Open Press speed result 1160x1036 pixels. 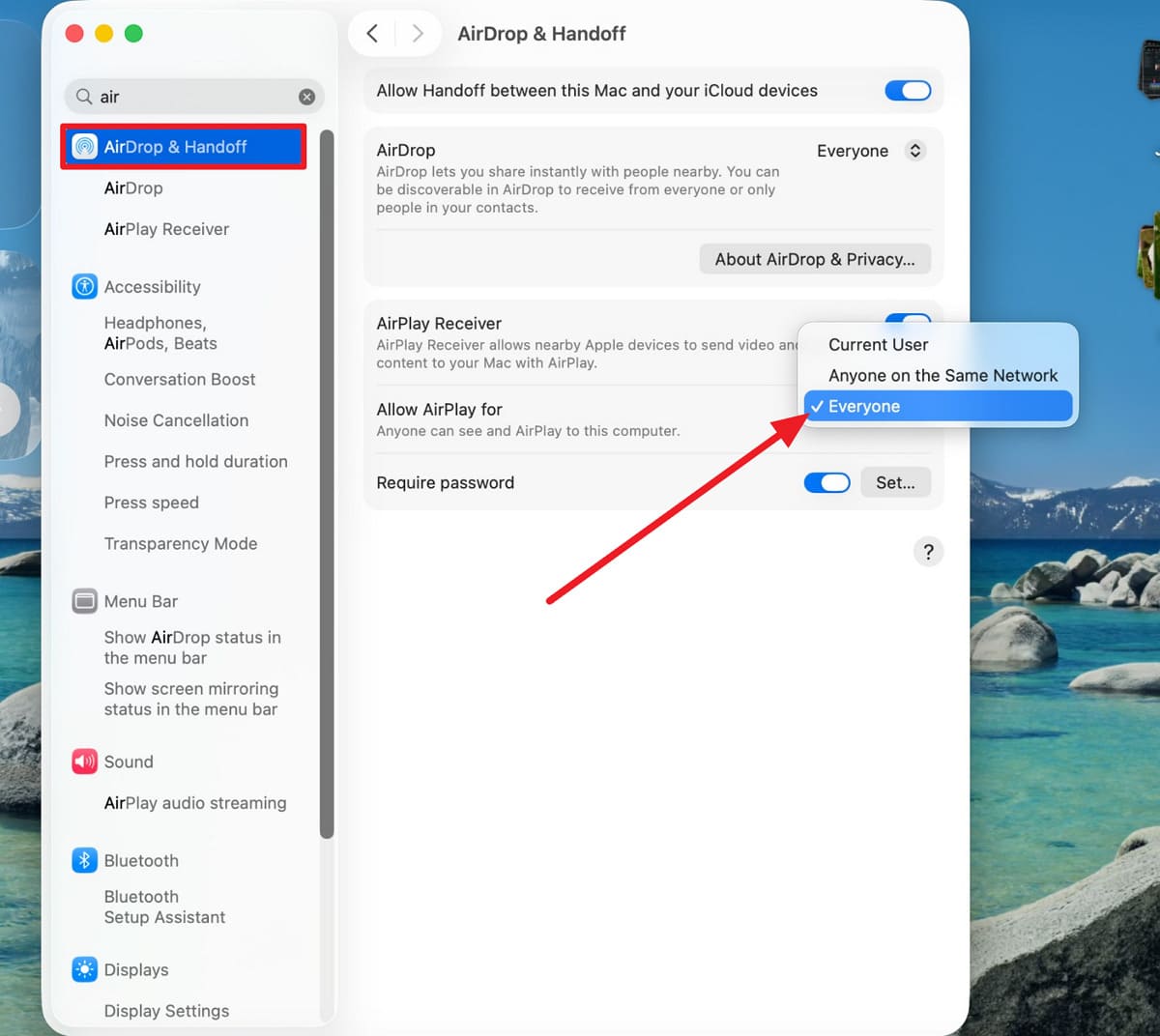coord(152,503)
